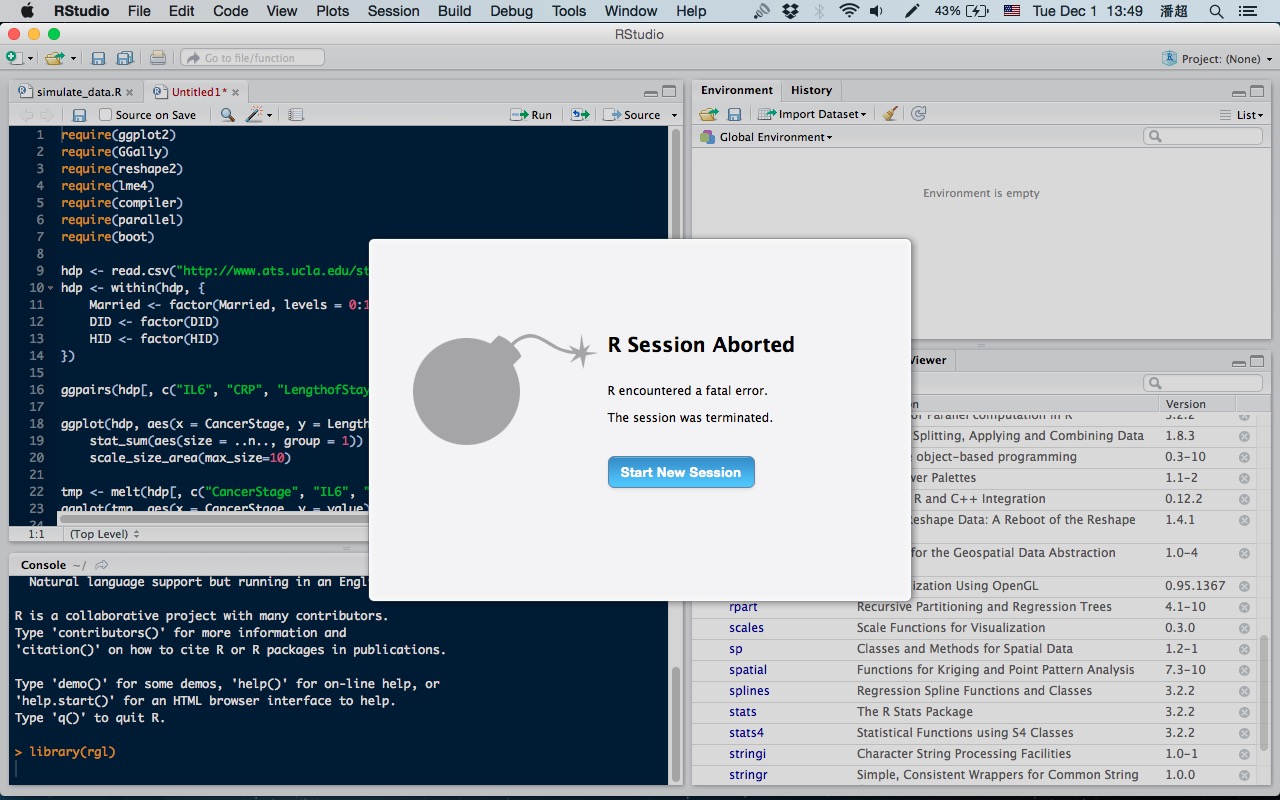The width and height of the screenshot is (1280, 800).
Task: Click the Compile Notebook icon
Action: [296, 115]
